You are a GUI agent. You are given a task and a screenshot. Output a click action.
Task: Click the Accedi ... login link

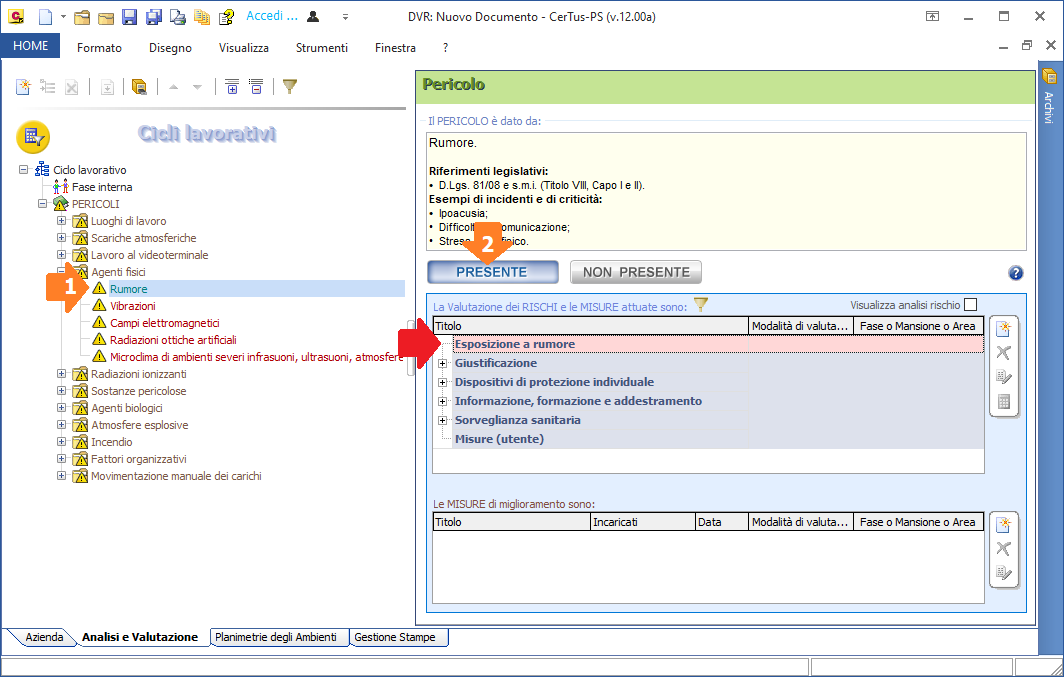[271, 16]
